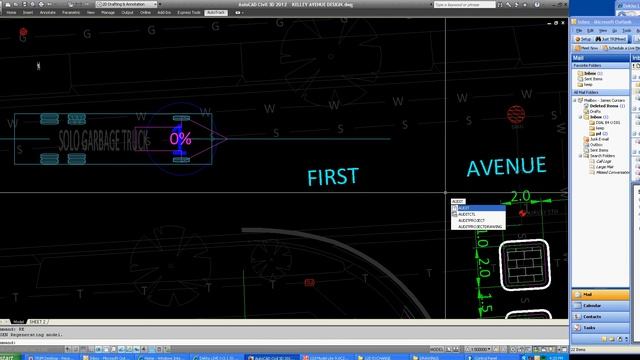Click Schedule a Live Meeting in Outlook
The width and height of the screenshot is (640, 360).
click(x=621, y=48)
